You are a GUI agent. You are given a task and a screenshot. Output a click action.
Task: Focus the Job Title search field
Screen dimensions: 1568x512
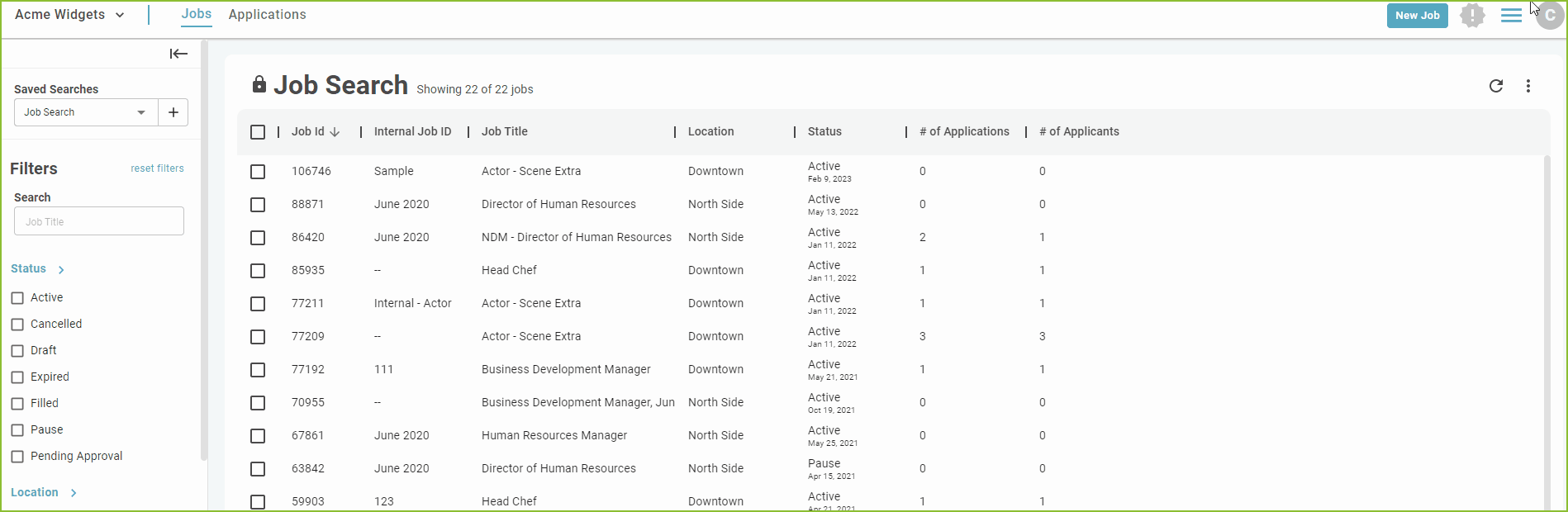pyautogui.click(x=99, y=221)
